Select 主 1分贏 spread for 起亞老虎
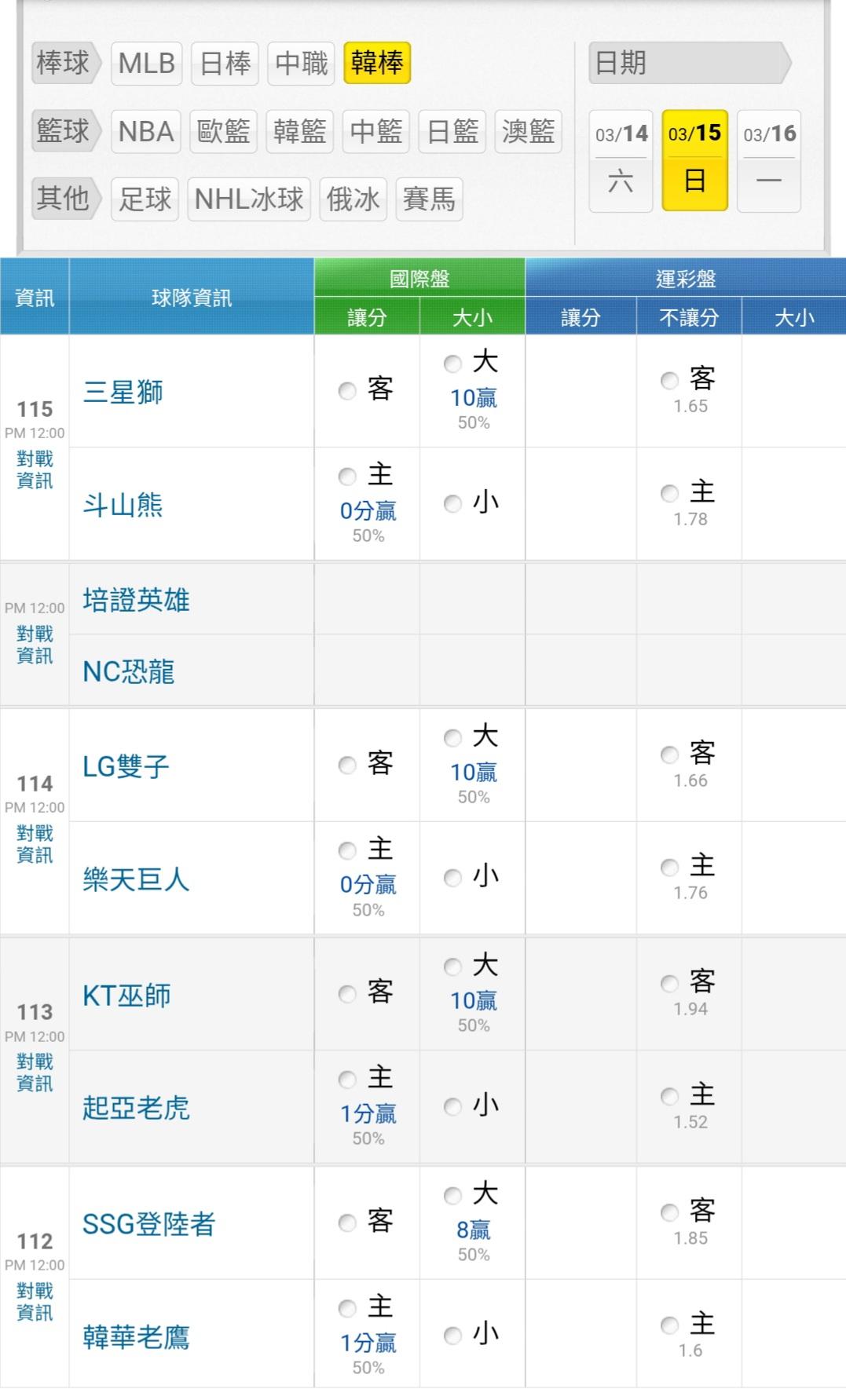The image size is (846, 1400). point(347,1080)
